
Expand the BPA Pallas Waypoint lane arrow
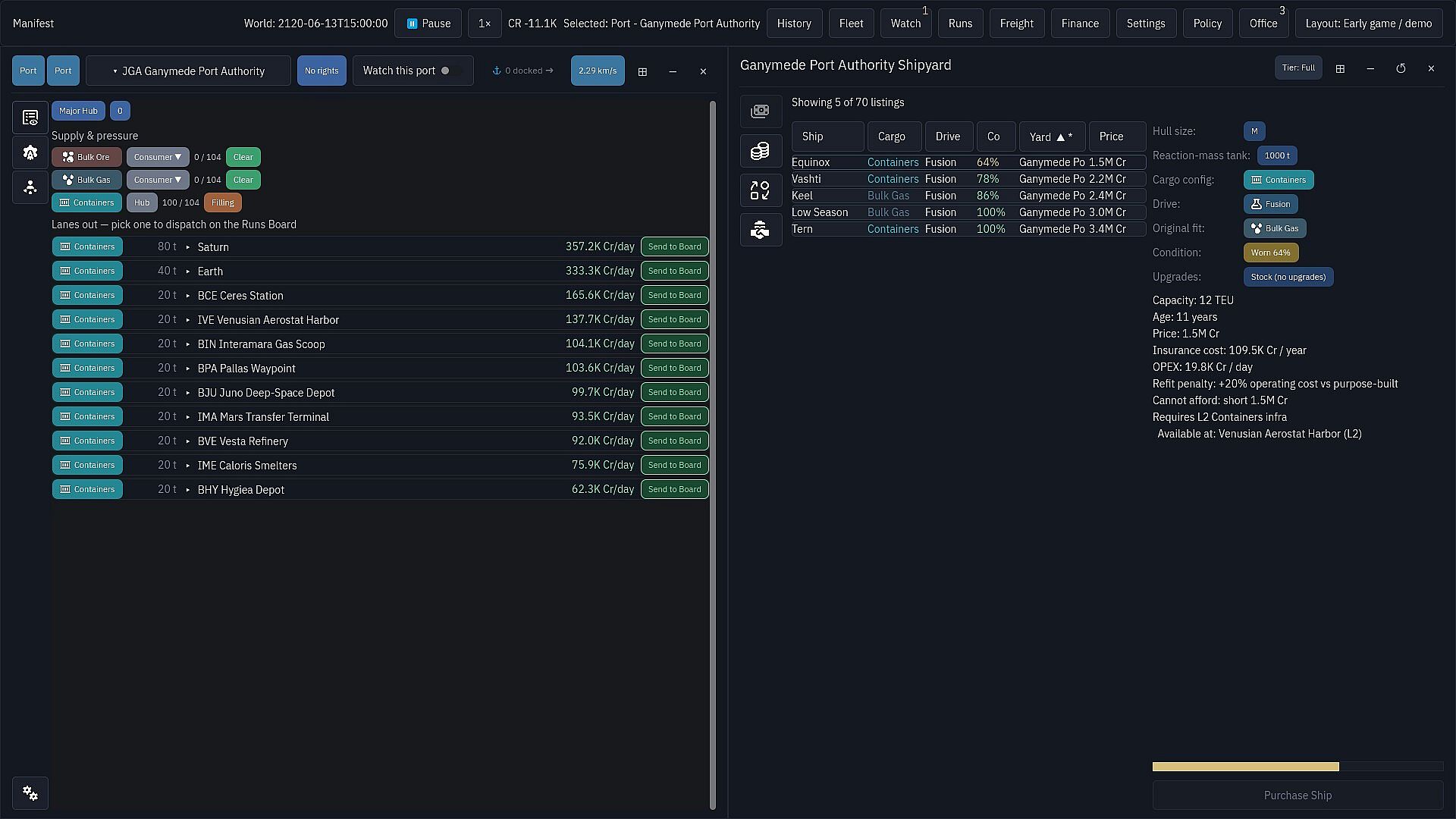tap(188, 369)
